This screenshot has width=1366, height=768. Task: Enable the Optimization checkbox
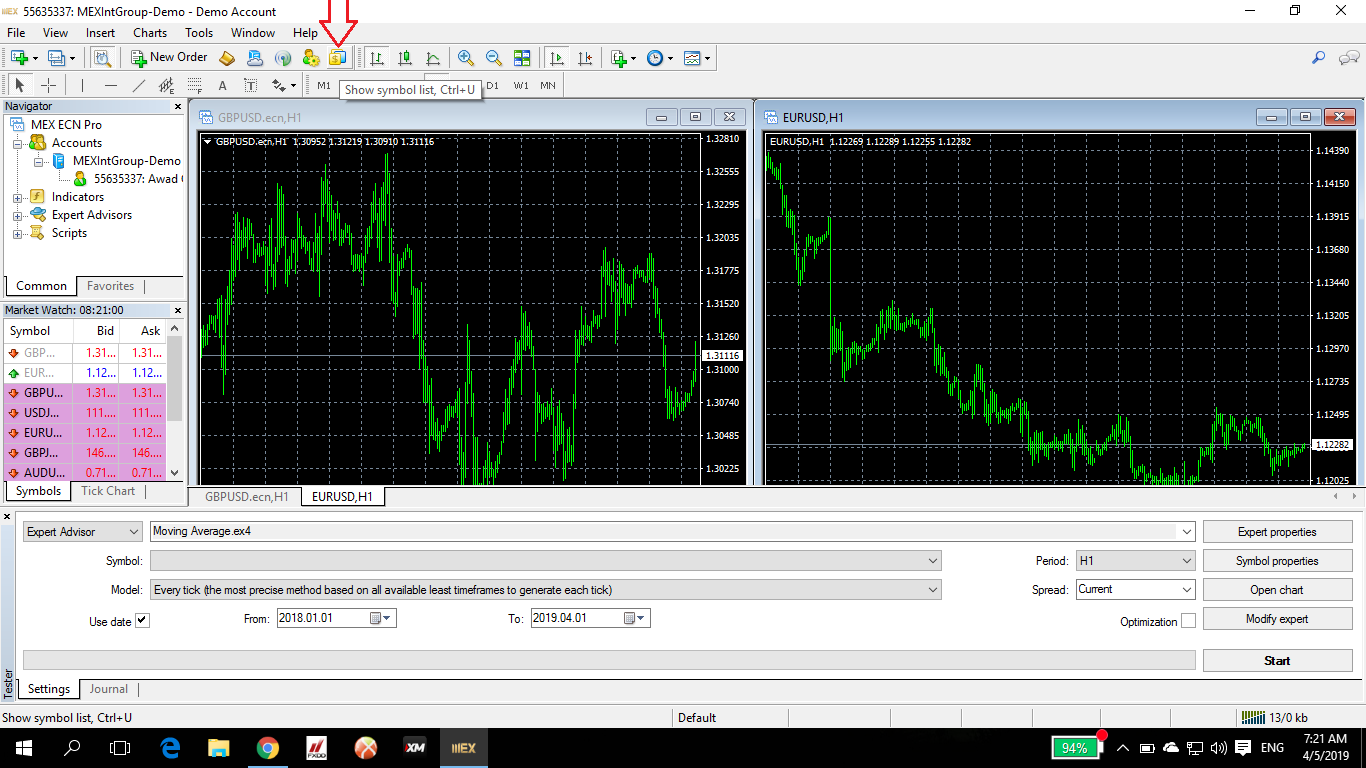point(1188,621)
